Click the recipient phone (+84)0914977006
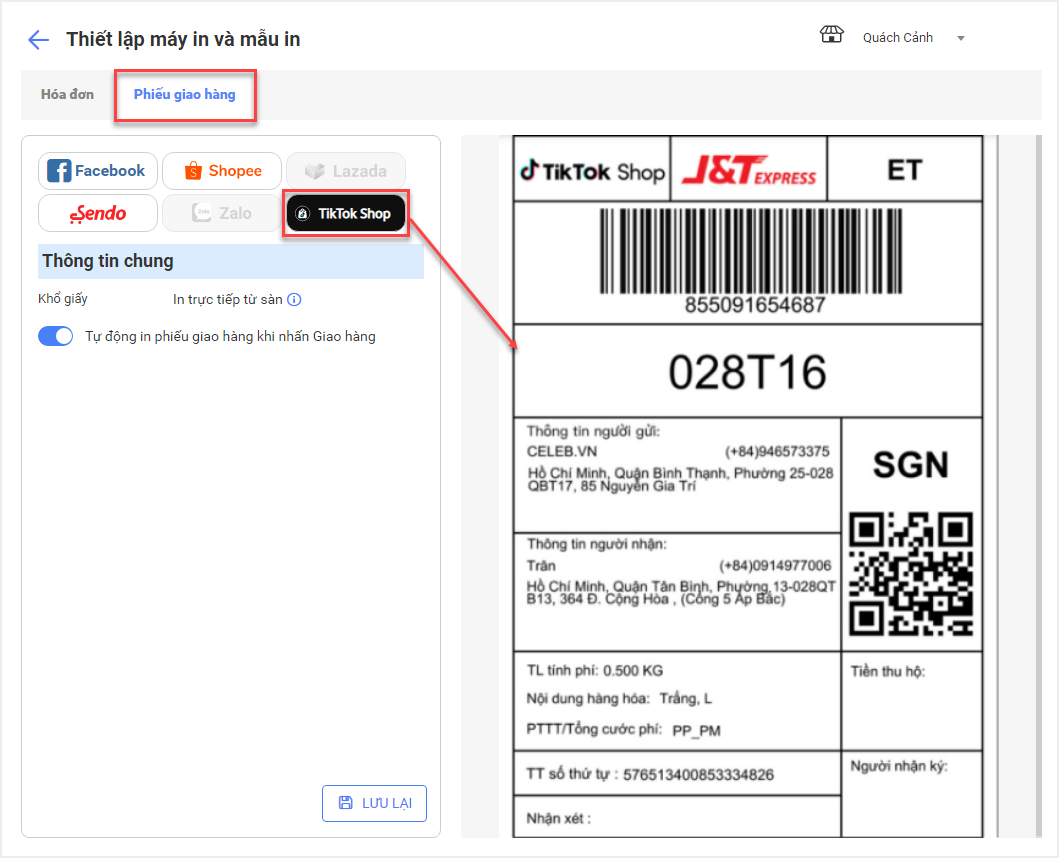Screen dimensions: 1059x858 click(x=775, y=565)
